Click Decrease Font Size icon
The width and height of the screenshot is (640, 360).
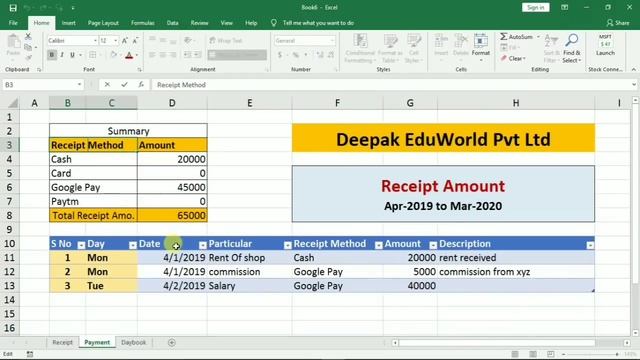click(136, 40)
